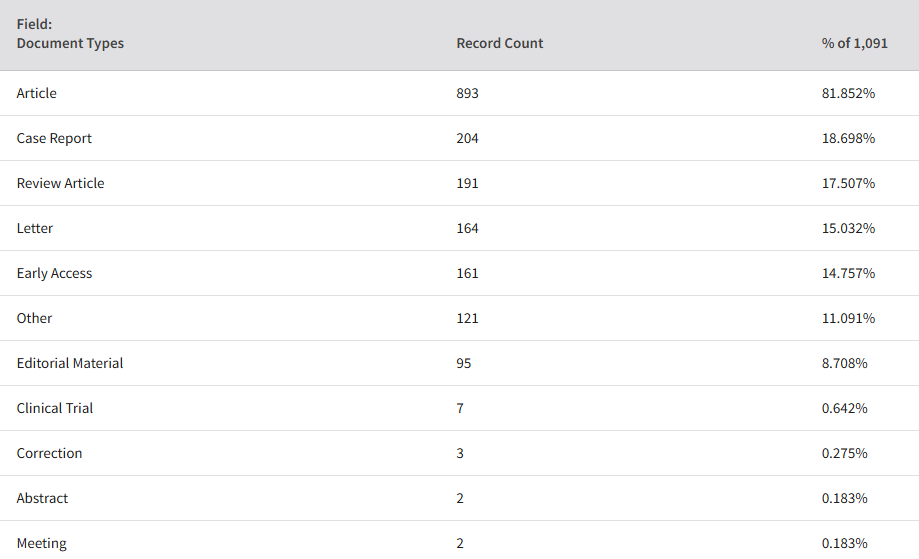The image size is (919, 559).
Task: Click the record count 191
Action: tap(467, 183)
